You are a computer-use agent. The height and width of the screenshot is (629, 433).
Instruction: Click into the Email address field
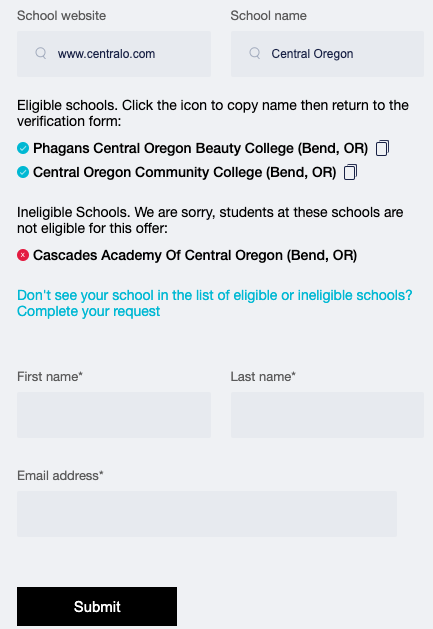coord(207,514)
